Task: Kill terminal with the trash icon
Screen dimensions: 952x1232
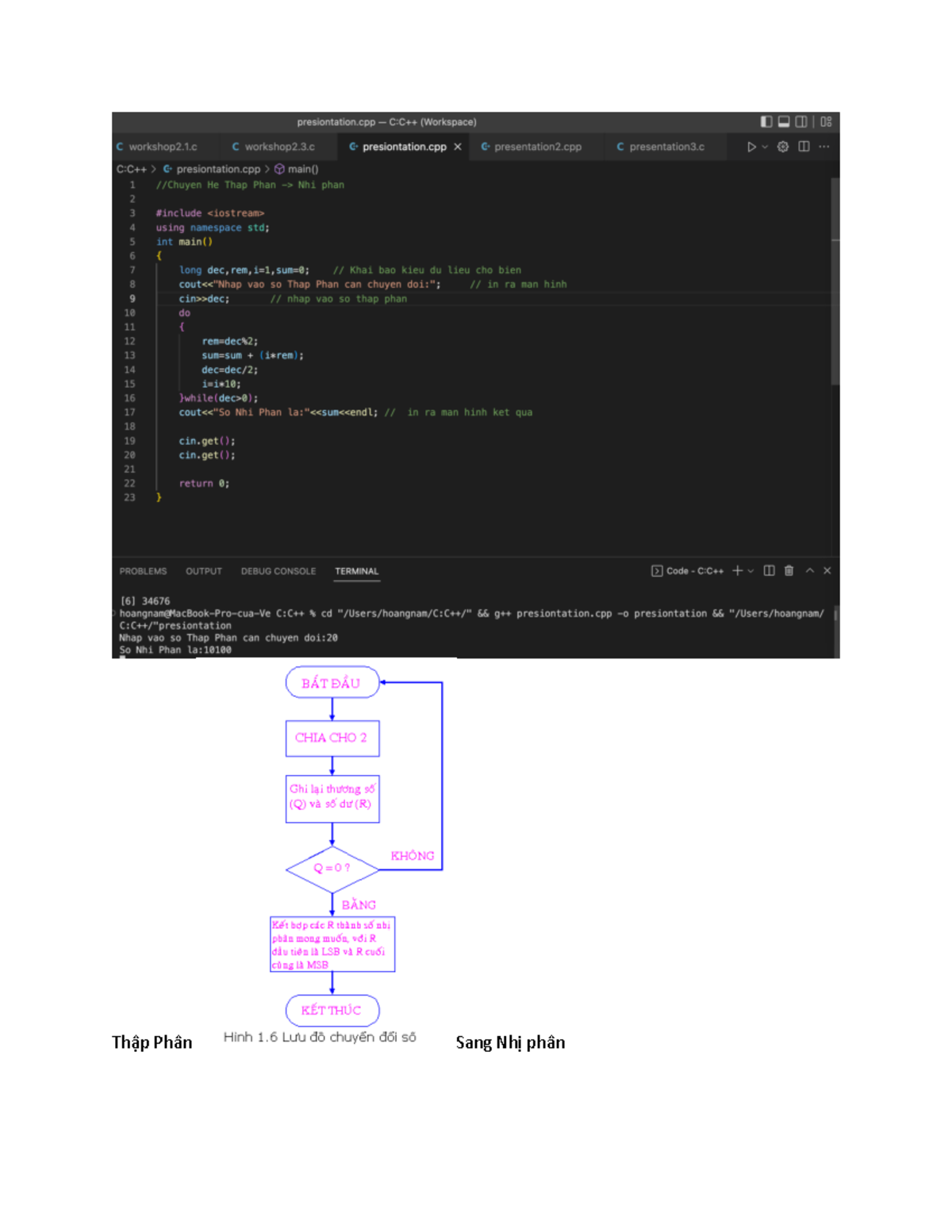Action: click(789, 570)
